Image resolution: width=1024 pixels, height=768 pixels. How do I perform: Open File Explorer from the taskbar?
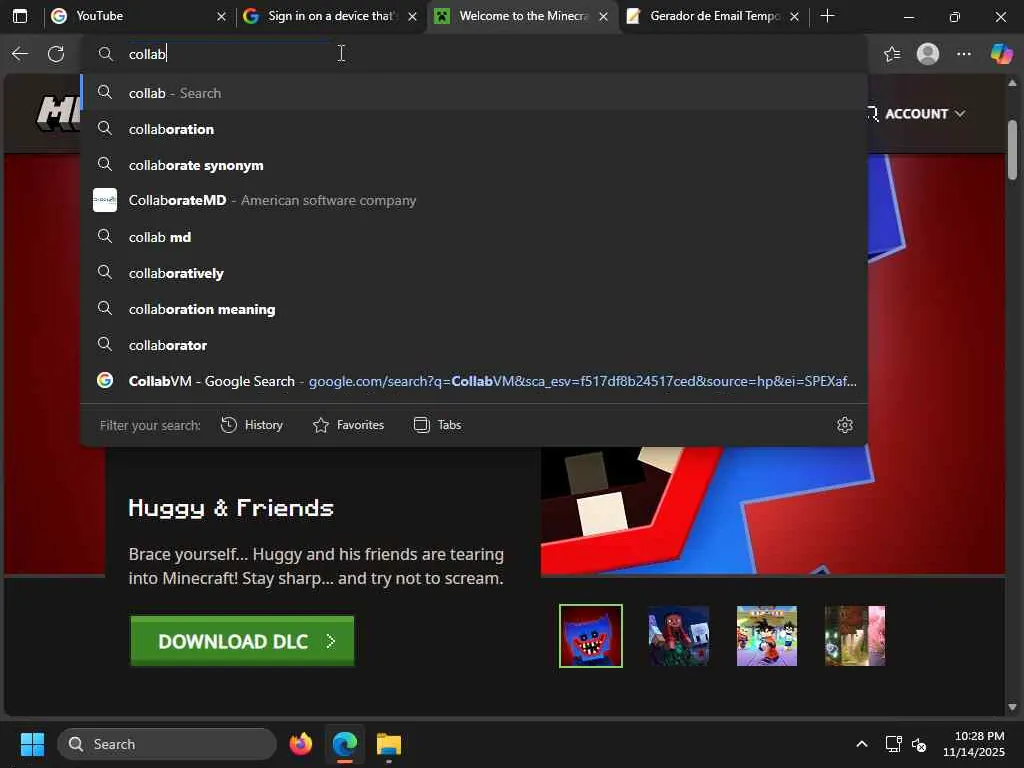[389, 744]
